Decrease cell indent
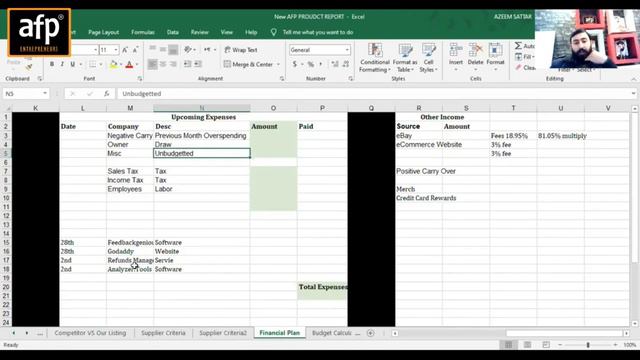Viewport: 640px width, 360px height. (x=188, y=64)
